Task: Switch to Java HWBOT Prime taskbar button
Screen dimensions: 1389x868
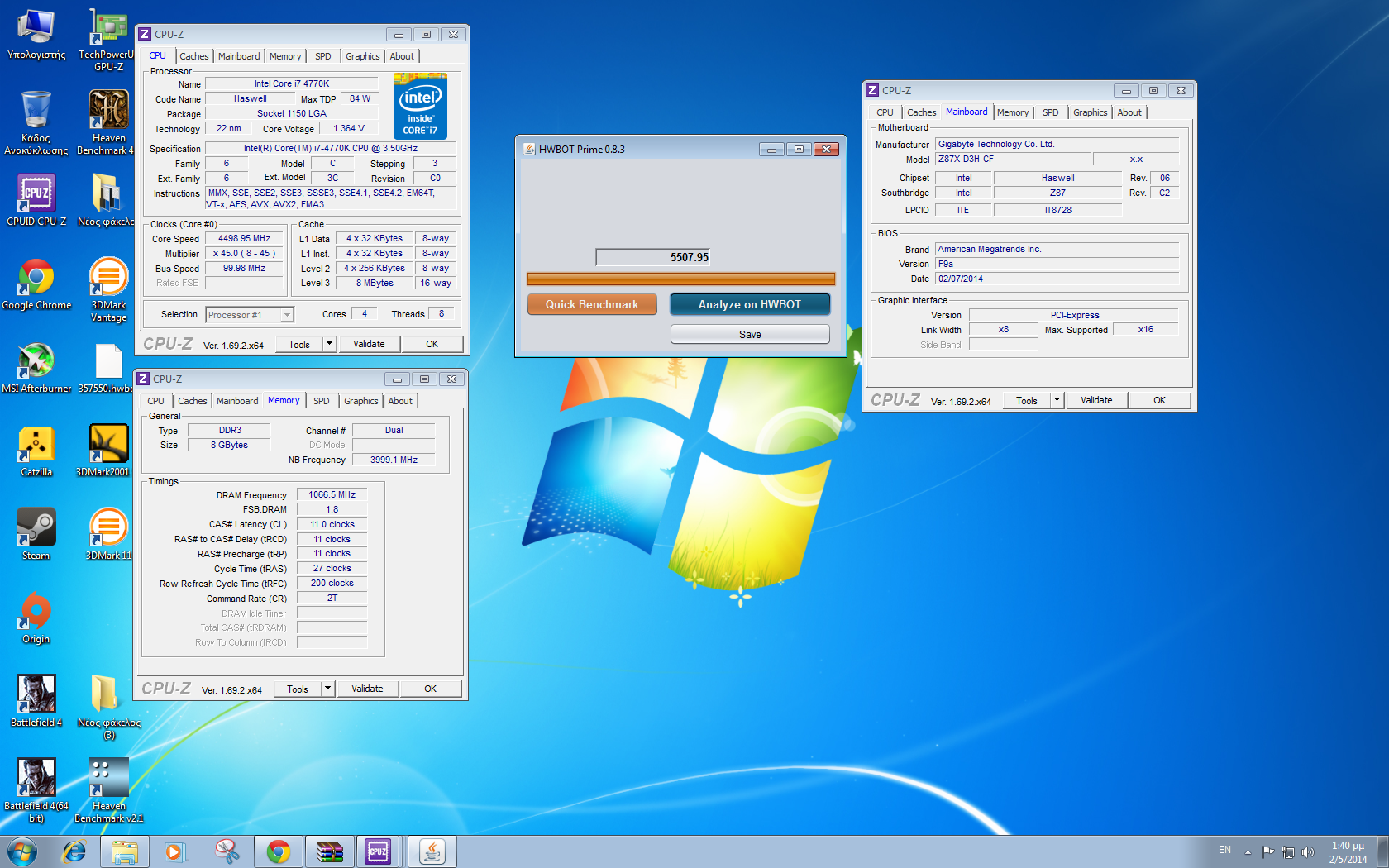Action: tap(432, 851)
